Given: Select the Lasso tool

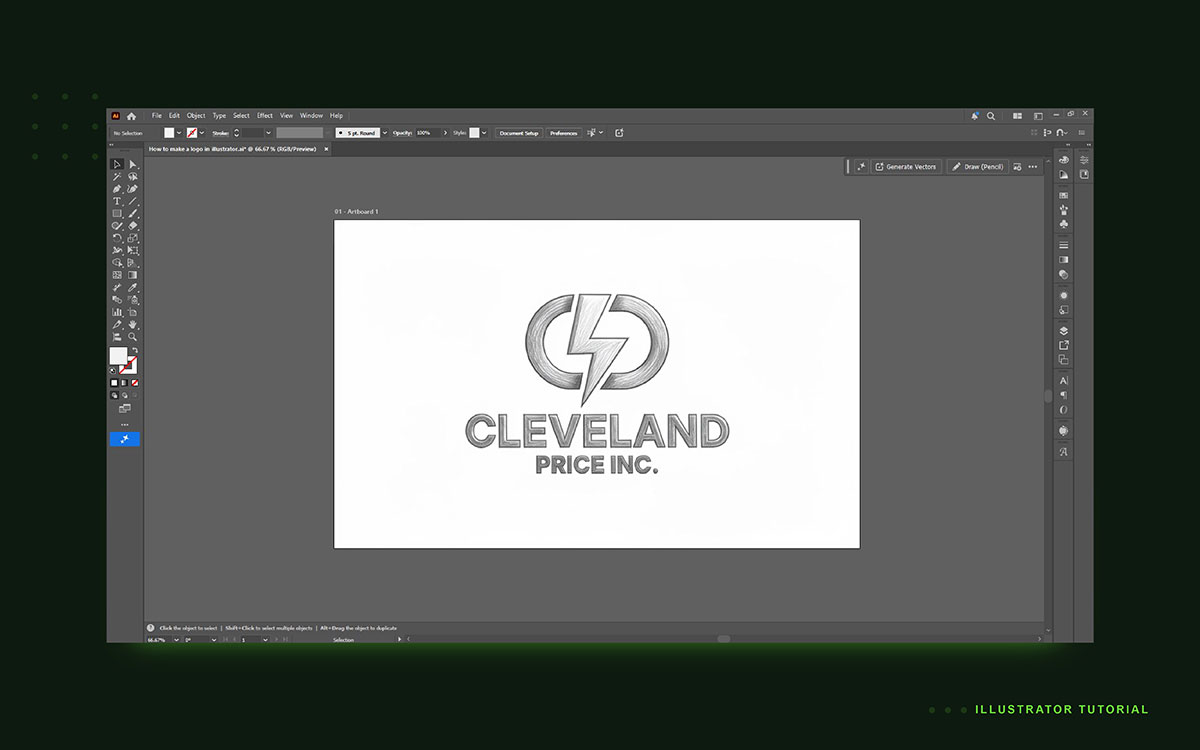Looking at the screenshot, I should tap(132, 176).
